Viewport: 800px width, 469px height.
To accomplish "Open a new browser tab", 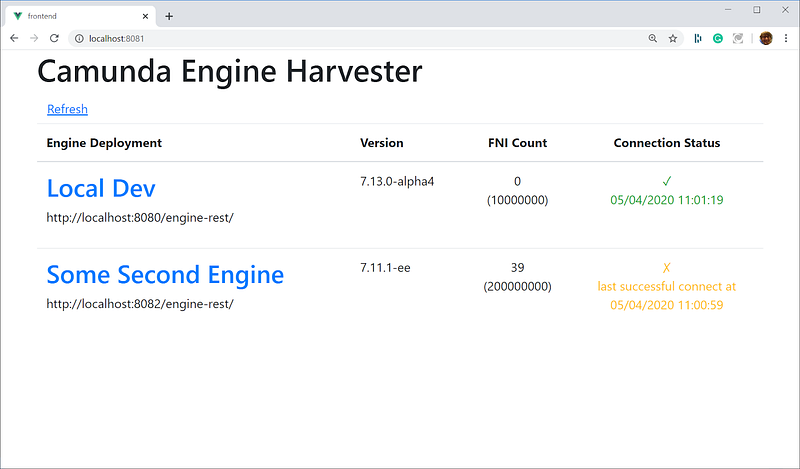I will point(169,16).
